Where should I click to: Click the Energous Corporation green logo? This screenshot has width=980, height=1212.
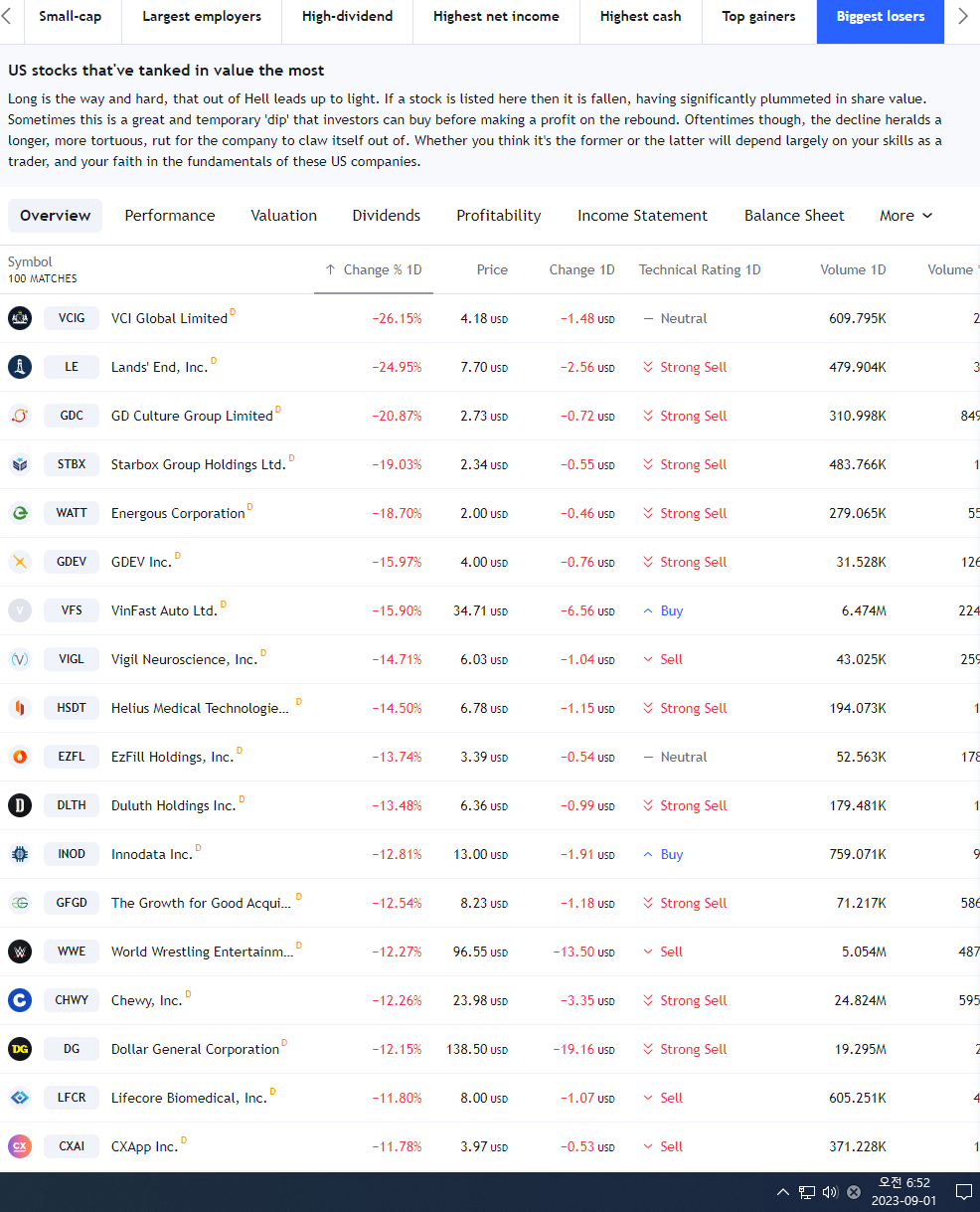20,513
